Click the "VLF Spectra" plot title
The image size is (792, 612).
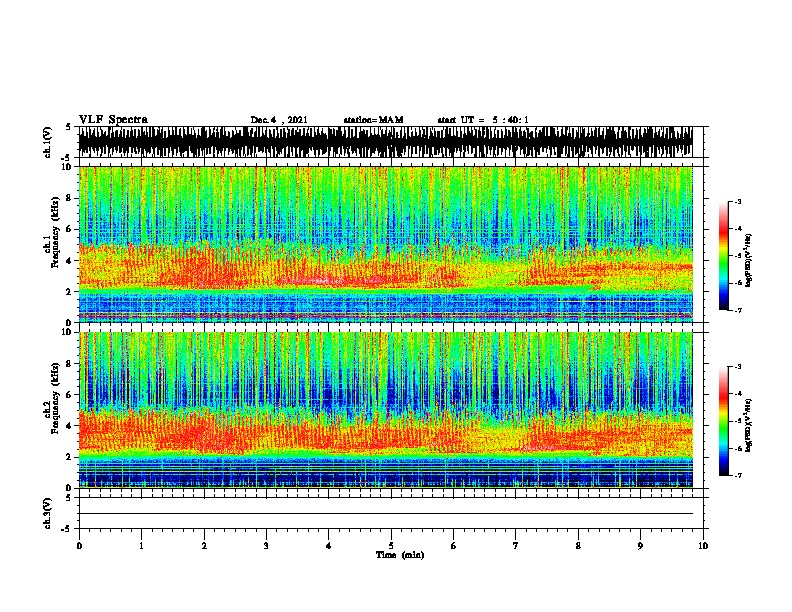[113, 120]
